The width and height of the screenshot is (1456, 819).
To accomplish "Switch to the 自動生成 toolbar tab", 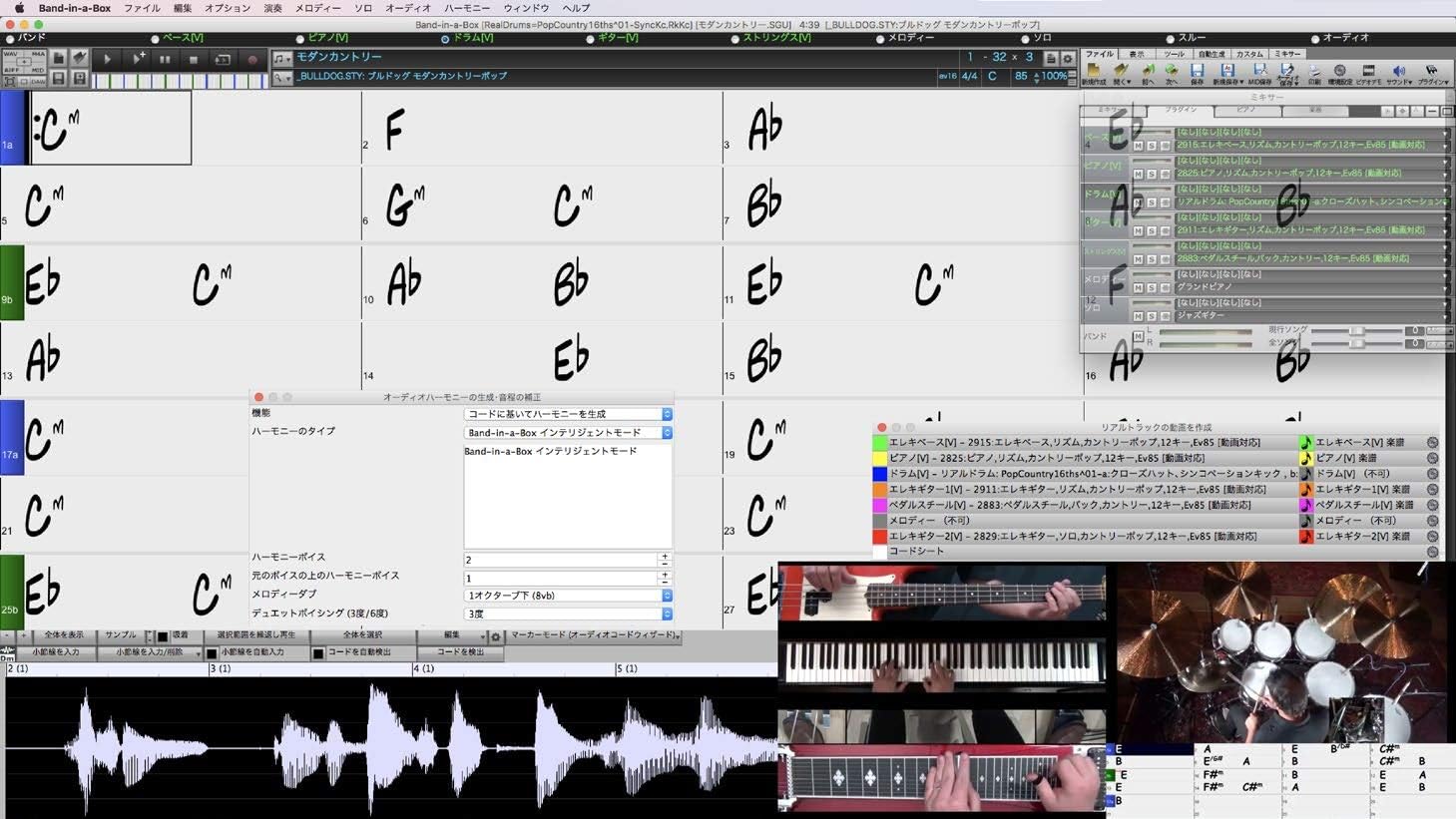I will tap(1211, 54).
